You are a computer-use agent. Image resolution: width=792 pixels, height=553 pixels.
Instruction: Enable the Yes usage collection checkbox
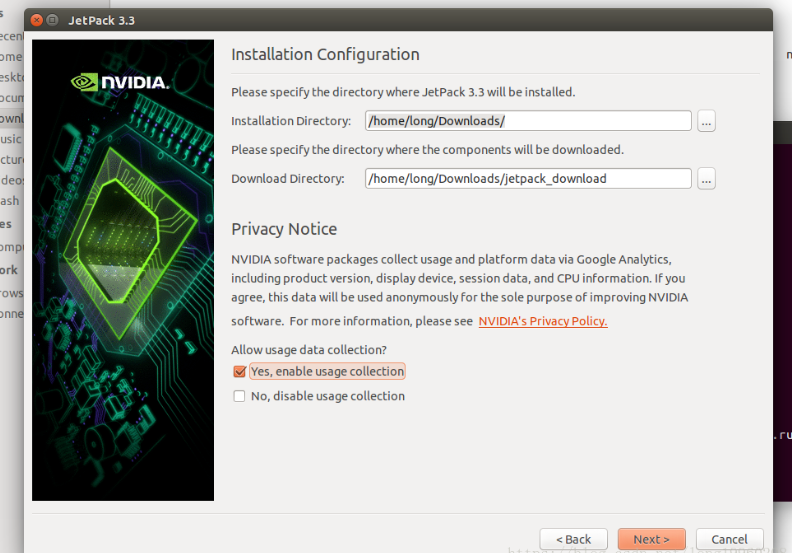[239, 372]
